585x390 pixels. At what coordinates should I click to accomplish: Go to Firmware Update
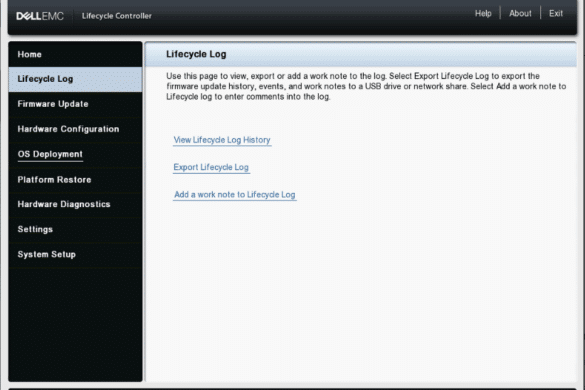[x=75, y=104]
